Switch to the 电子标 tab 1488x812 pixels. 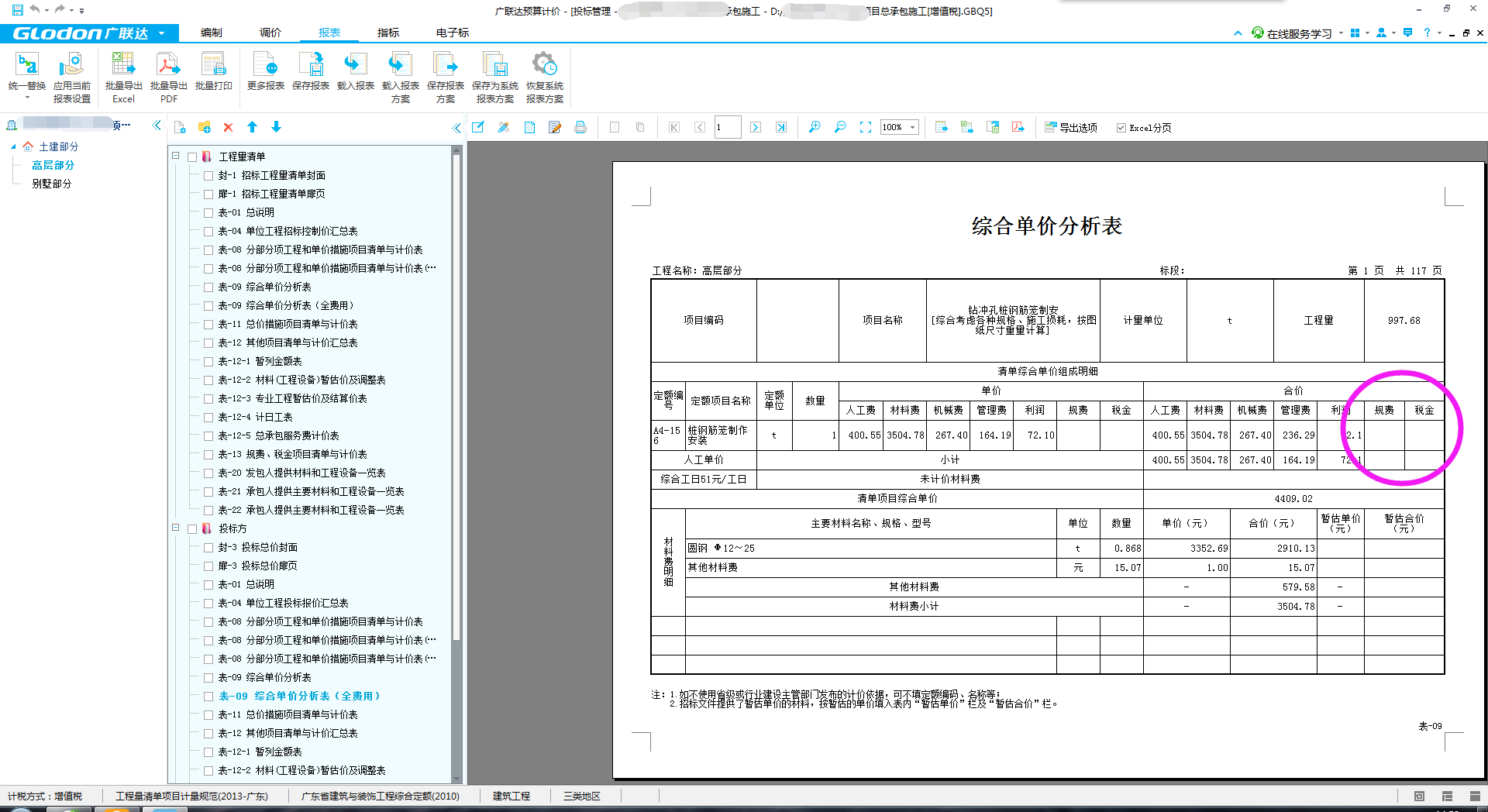(x=453, y=33)
